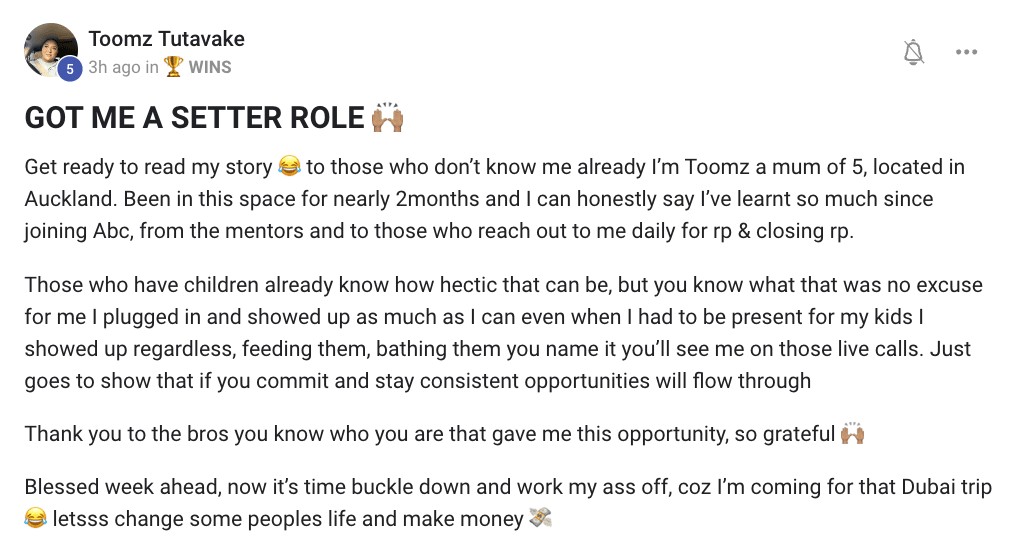Open the author name Toomz Tutavake
The width and height of the screenshot is (1016, 550).
click(x=167, y=39)
